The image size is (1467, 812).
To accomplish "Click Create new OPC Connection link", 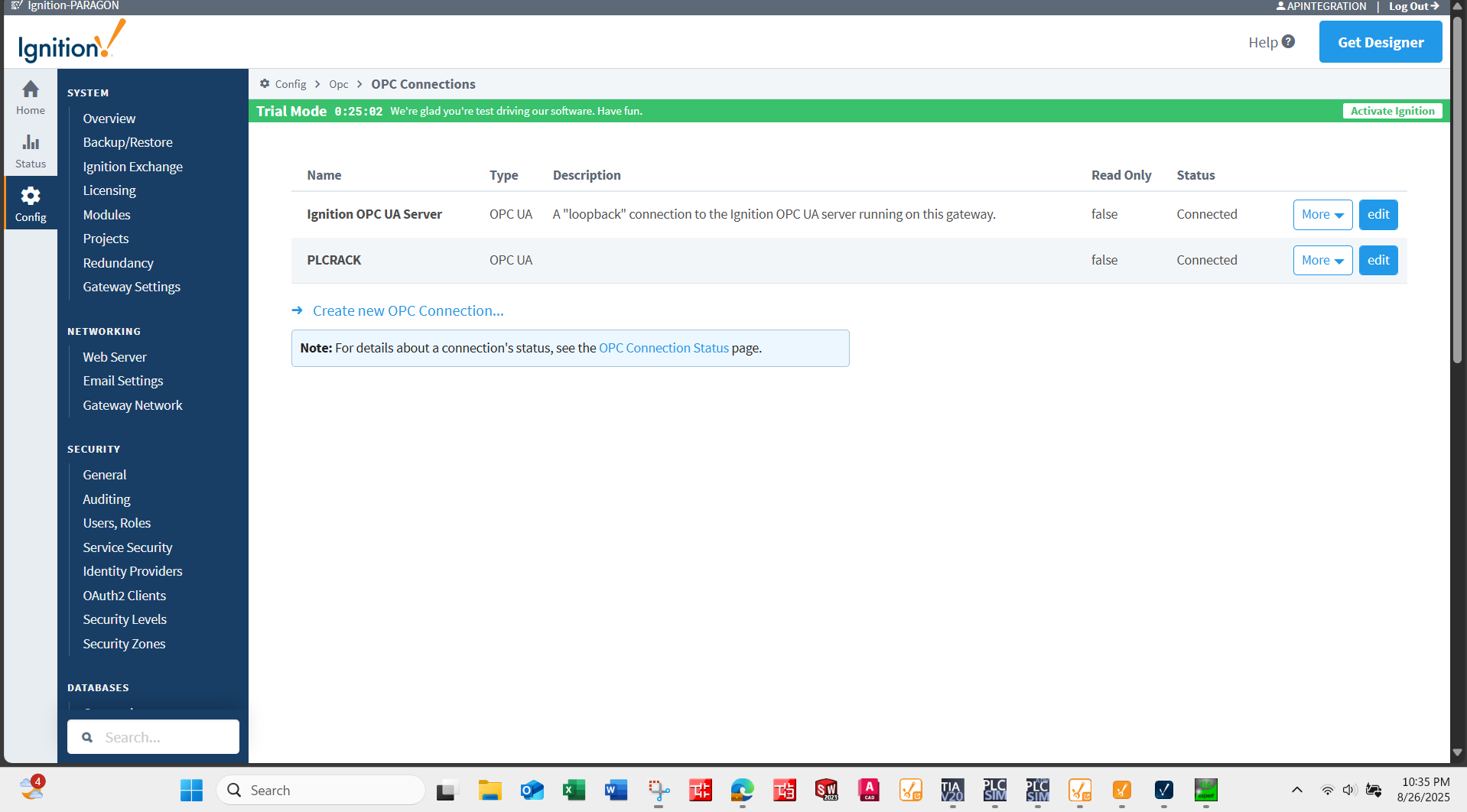I will 408,310.
